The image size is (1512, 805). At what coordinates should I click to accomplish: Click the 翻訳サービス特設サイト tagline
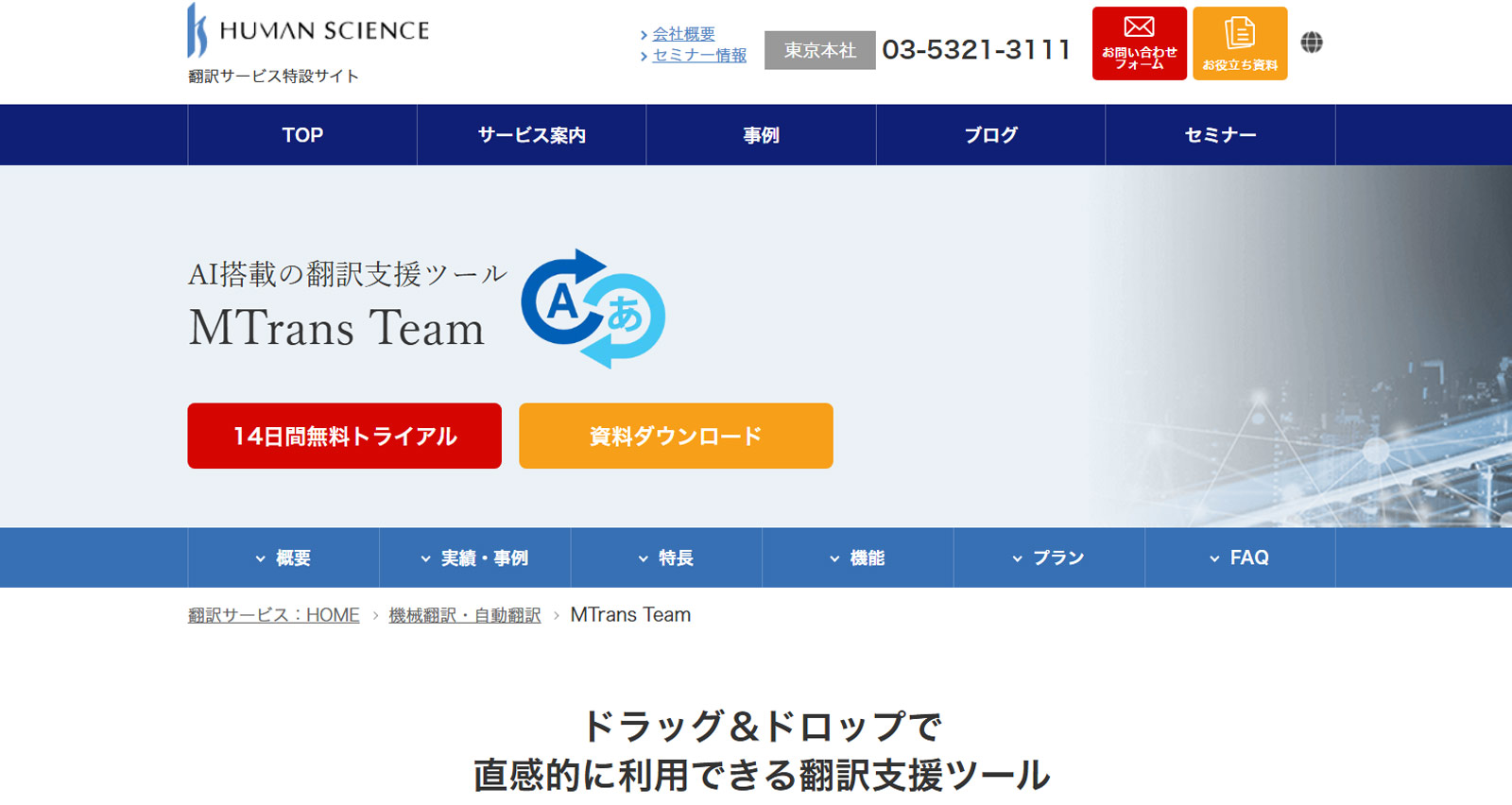point(273,76)
